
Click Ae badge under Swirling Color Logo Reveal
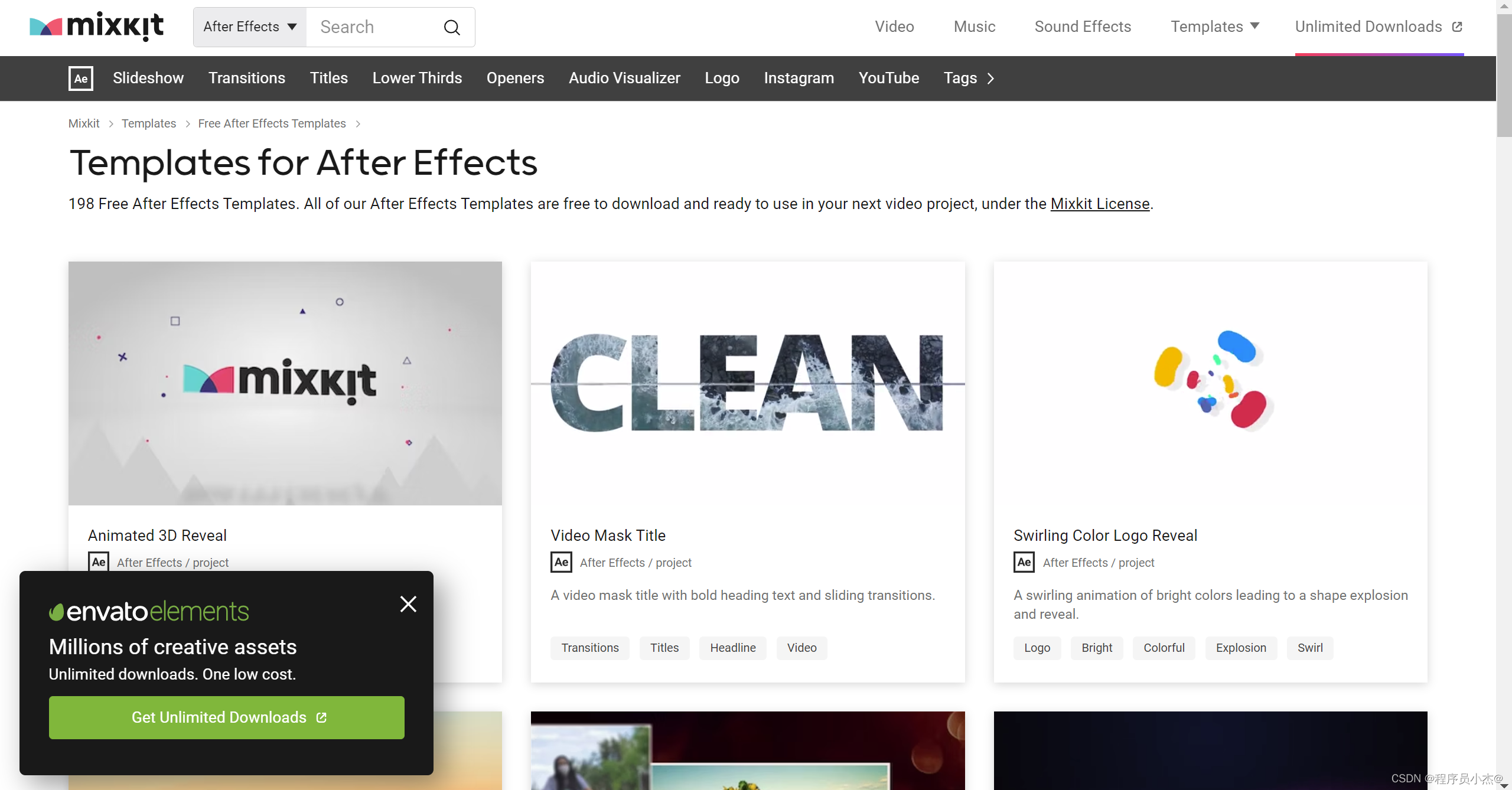click(x=1024, y=562)
